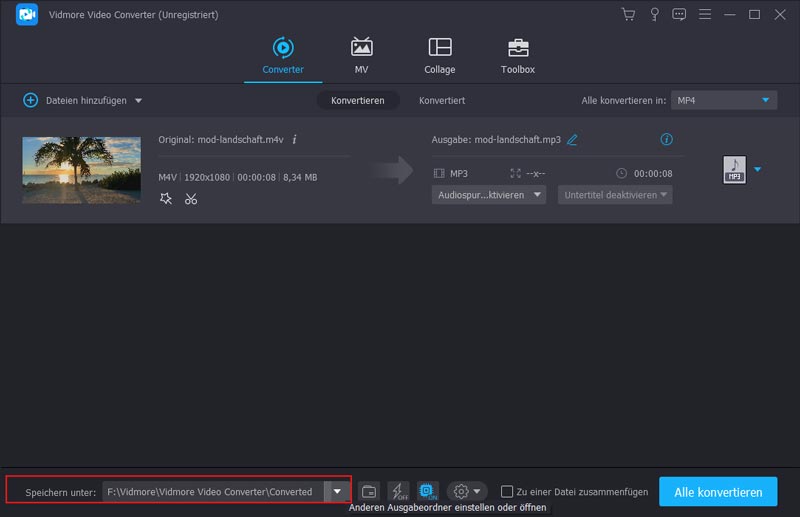Image resolution: width=800 pixels, height=517 pixels.
Task: Rename output file with pencil icon
Action: coord(573,140)
